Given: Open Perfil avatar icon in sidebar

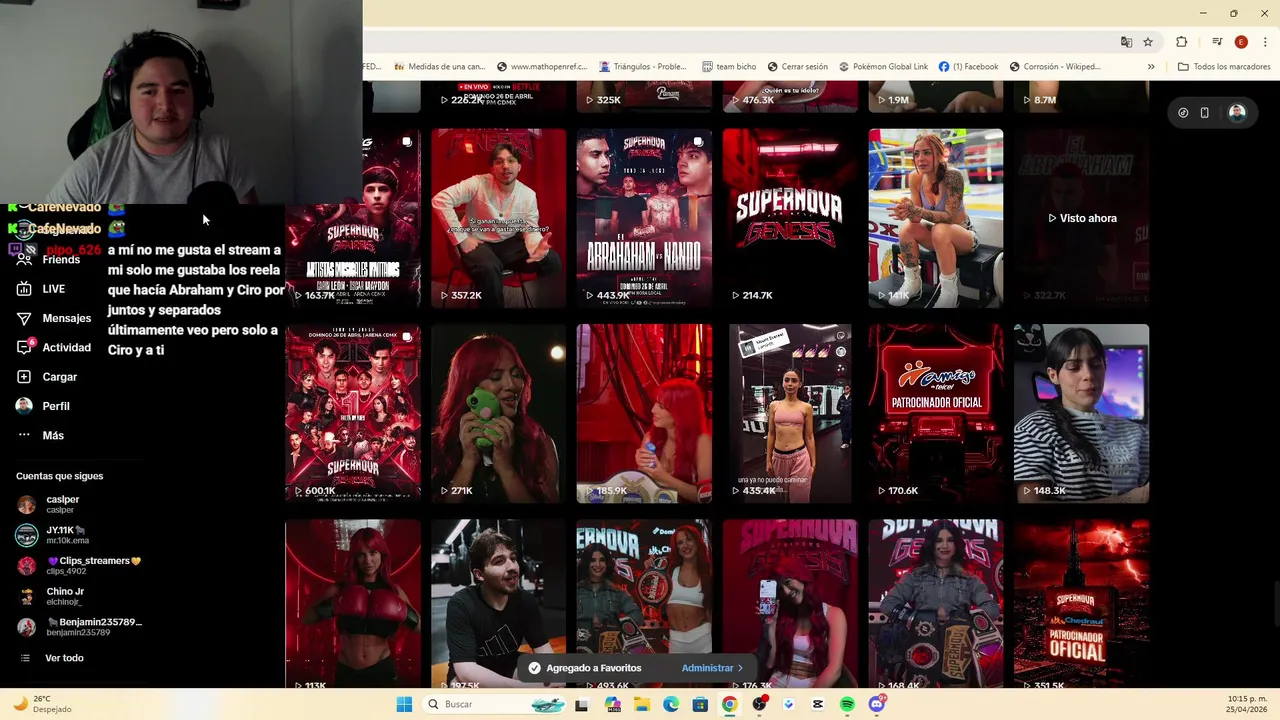Looking at the screenshot, I should 24,406.
